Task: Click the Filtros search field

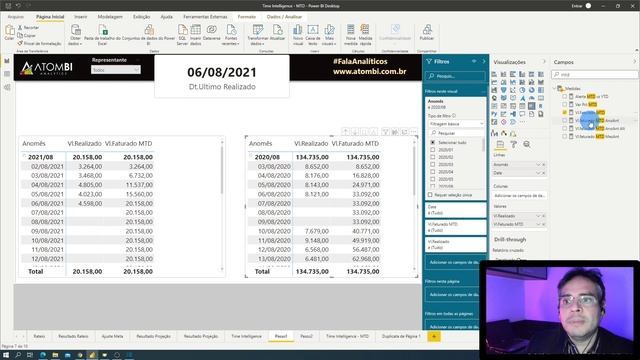Action: (x=455, y=76)
